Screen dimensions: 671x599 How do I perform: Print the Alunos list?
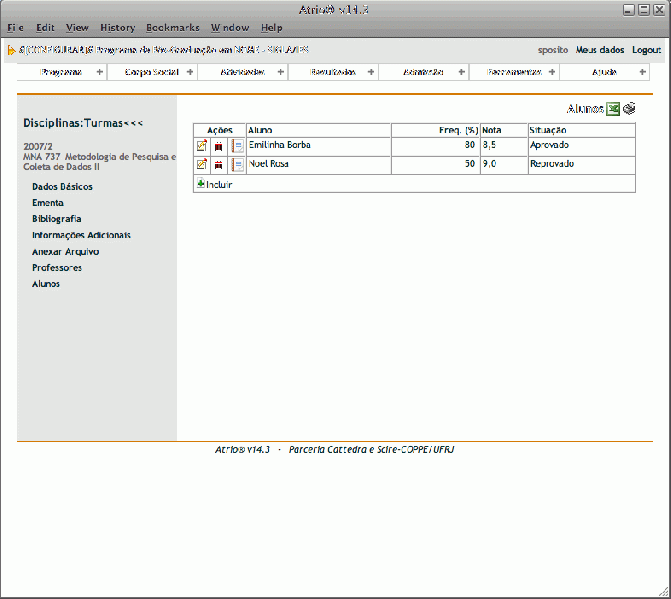(x=629, y=109)
